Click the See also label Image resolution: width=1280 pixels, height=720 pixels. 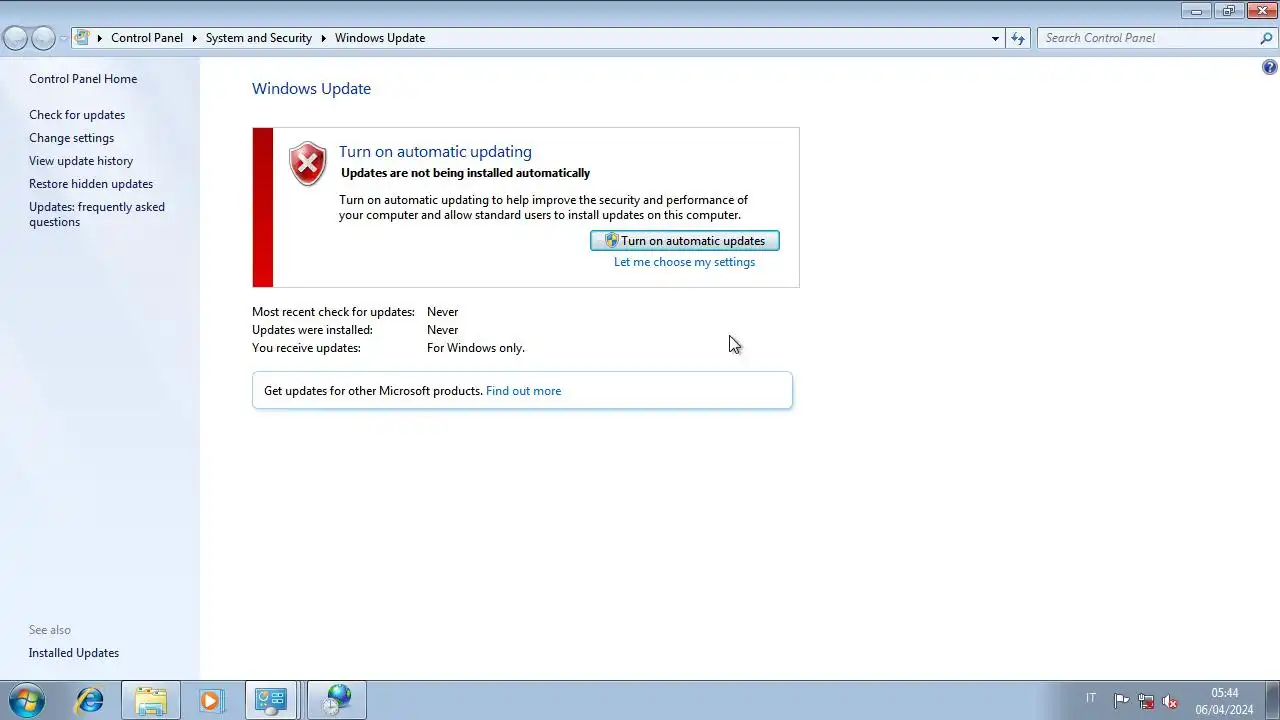pos(50,630)
